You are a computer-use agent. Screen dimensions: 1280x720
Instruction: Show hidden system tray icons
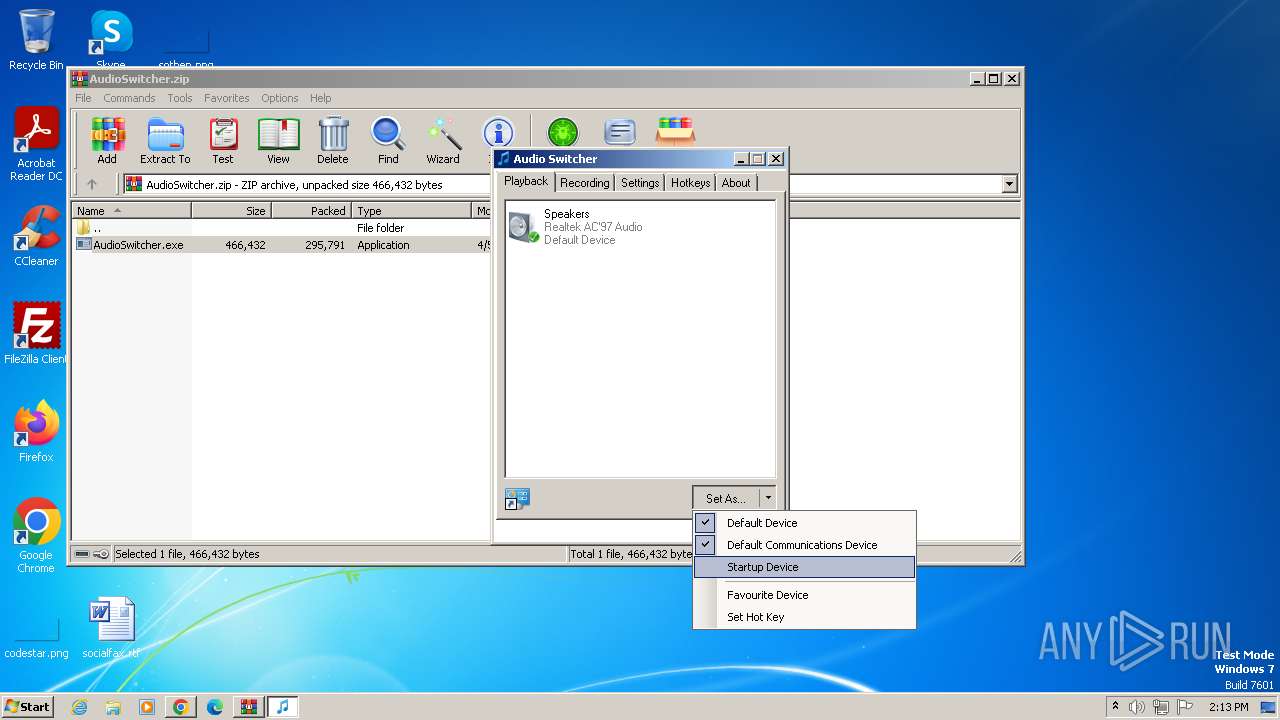coord(1115,707)
